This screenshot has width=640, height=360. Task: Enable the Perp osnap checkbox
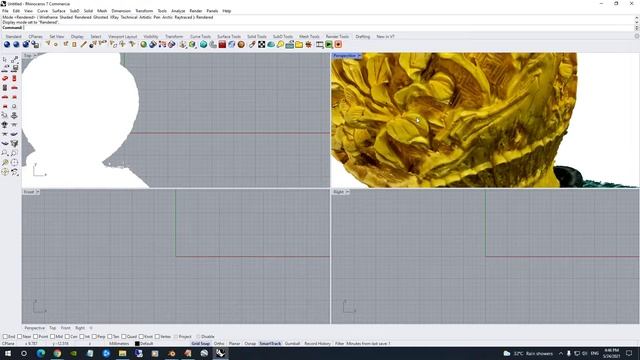point(94,337)
